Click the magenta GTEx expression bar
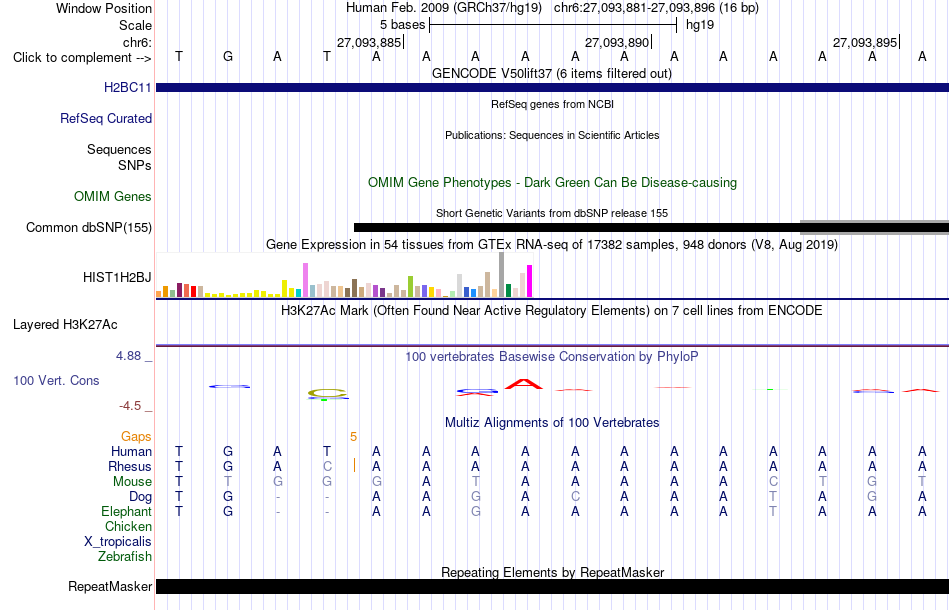Image resolution: width=950 pixels, height=610 pixels. point(529,281)
